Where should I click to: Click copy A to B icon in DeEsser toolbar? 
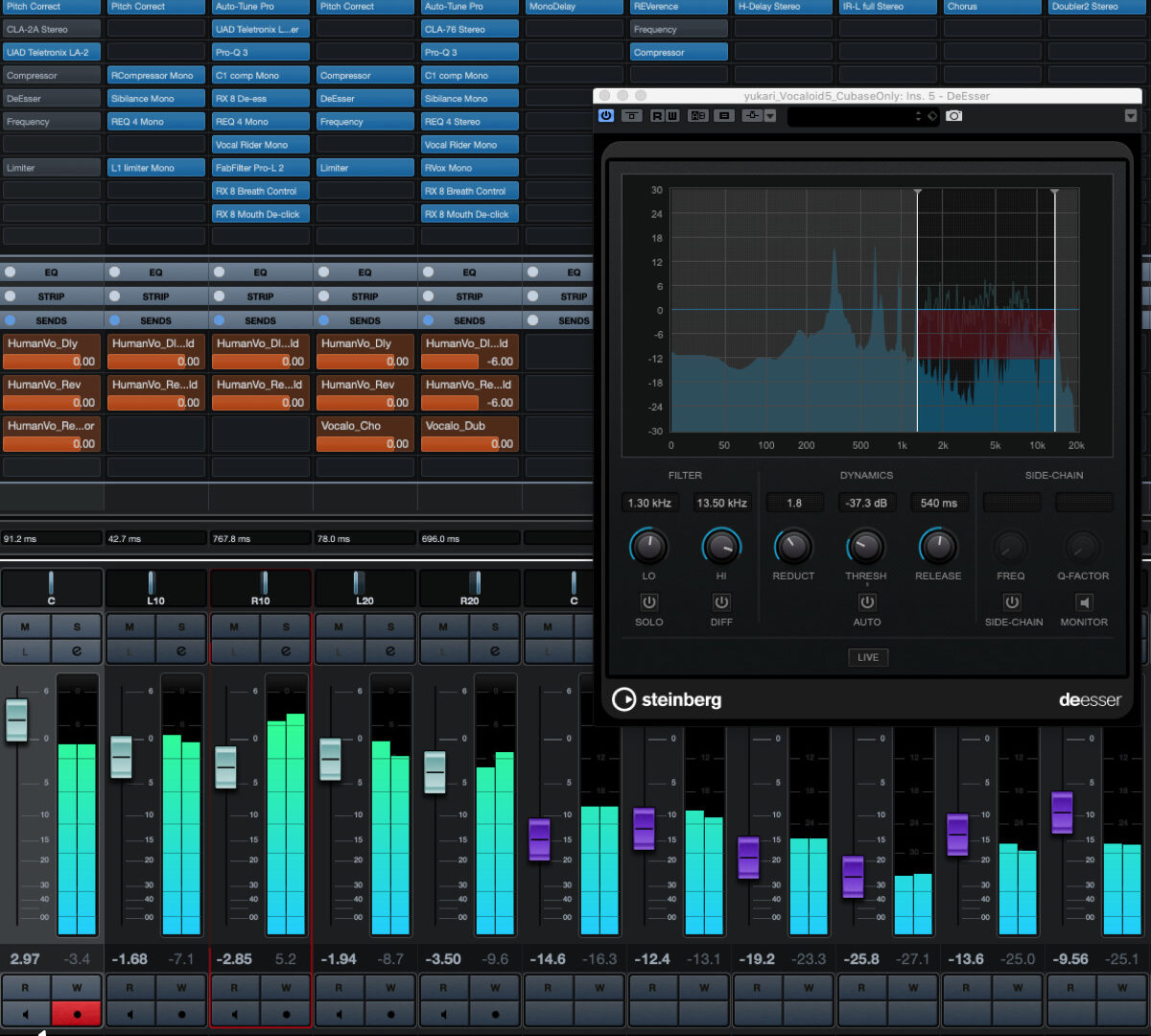pos(724,116)
